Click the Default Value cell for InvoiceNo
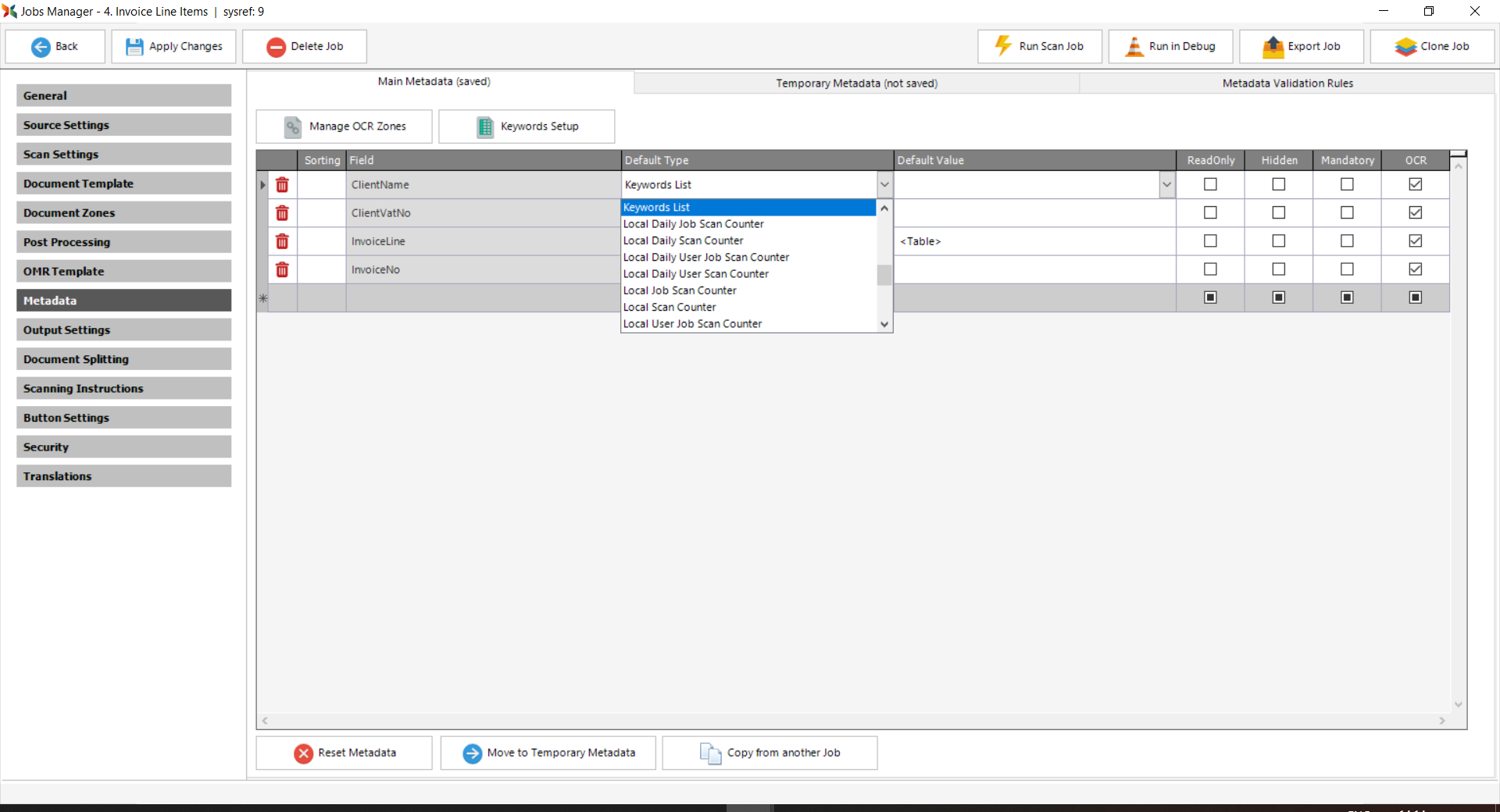 click(1034, 269)
